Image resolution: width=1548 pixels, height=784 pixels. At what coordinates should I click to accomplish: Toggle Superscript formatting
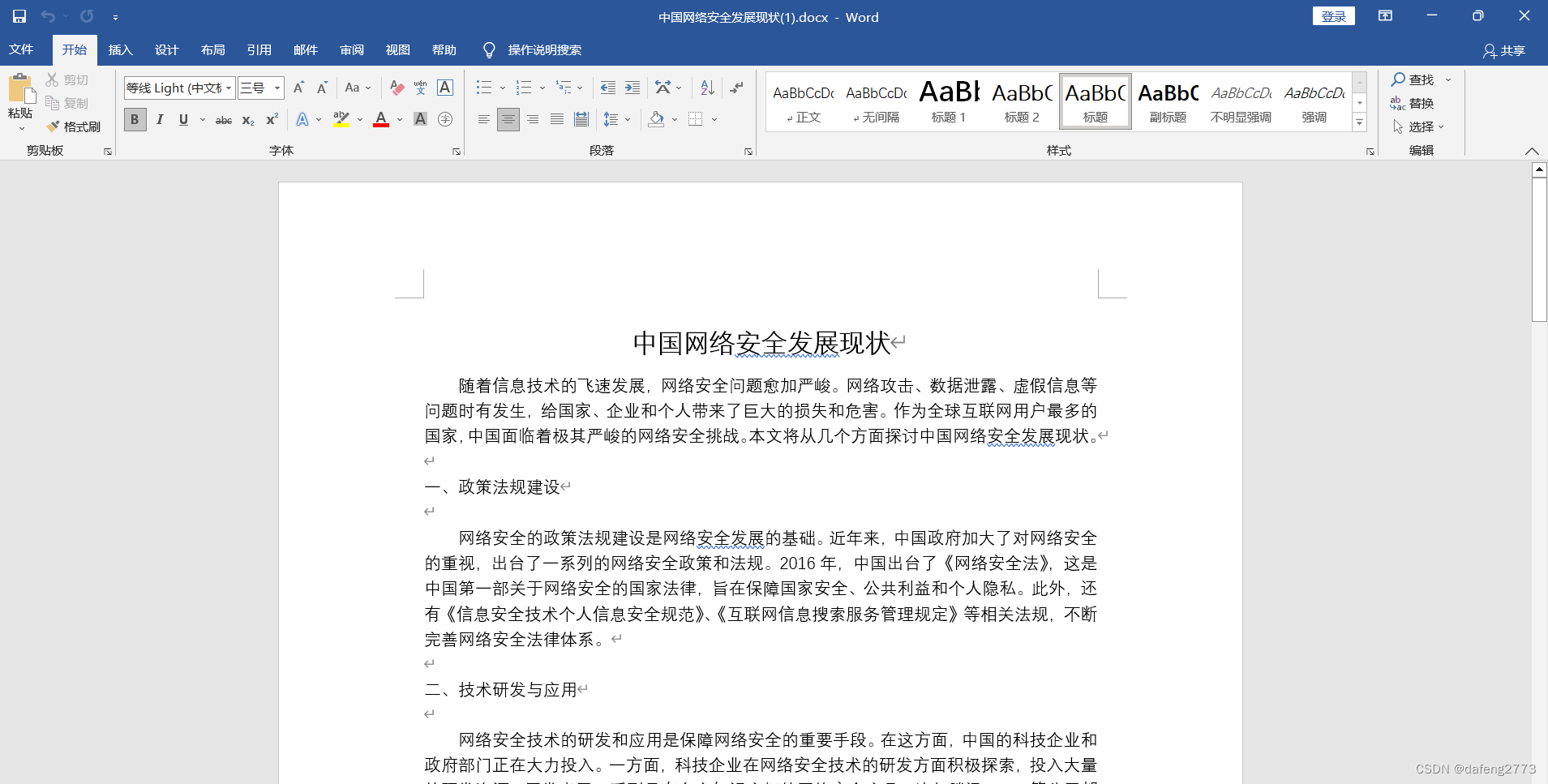pos(272,119)
